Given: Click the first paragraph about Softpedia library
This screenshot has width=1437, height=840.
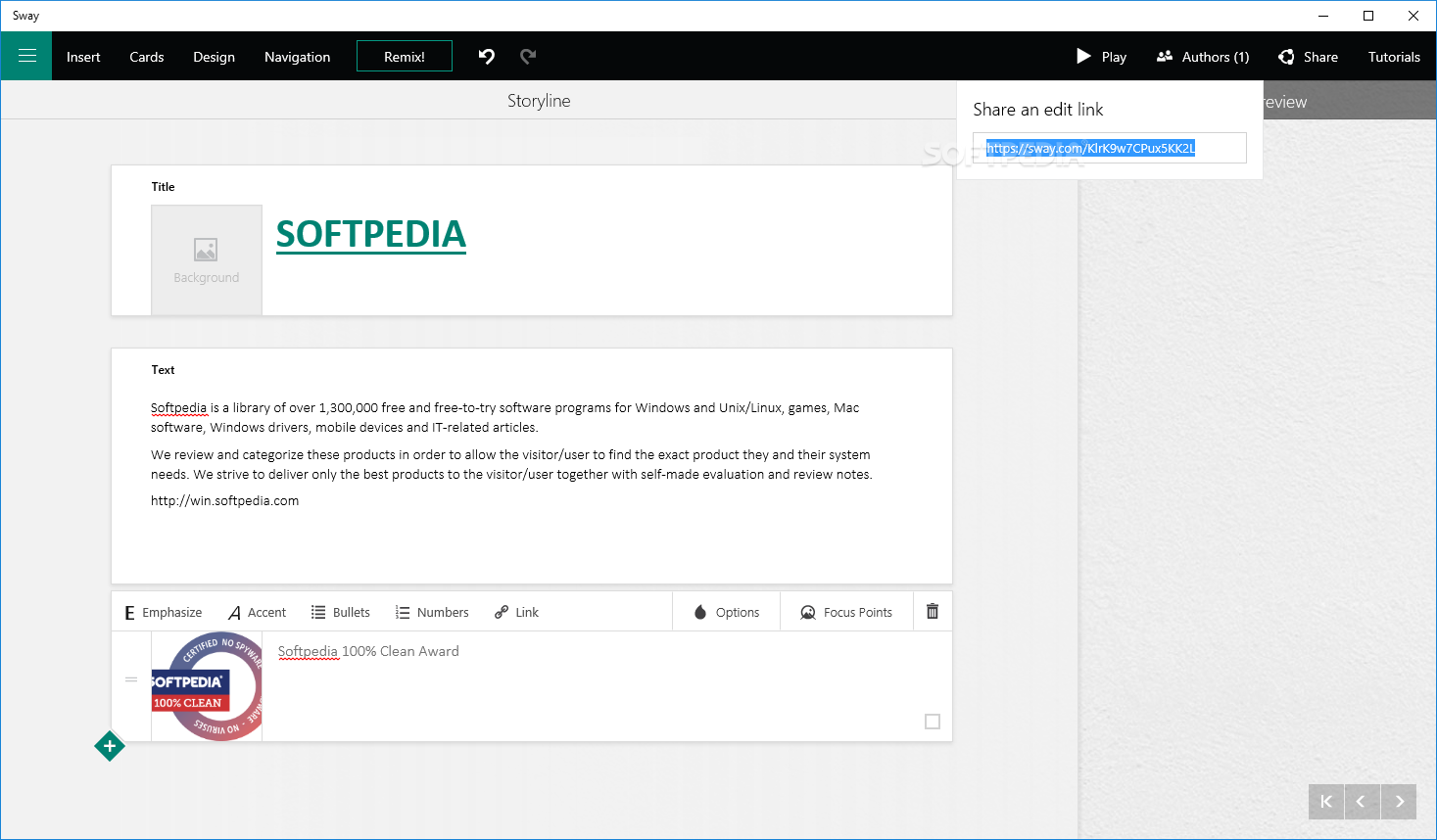Looking at the screenshot, I should coord(505,417).
